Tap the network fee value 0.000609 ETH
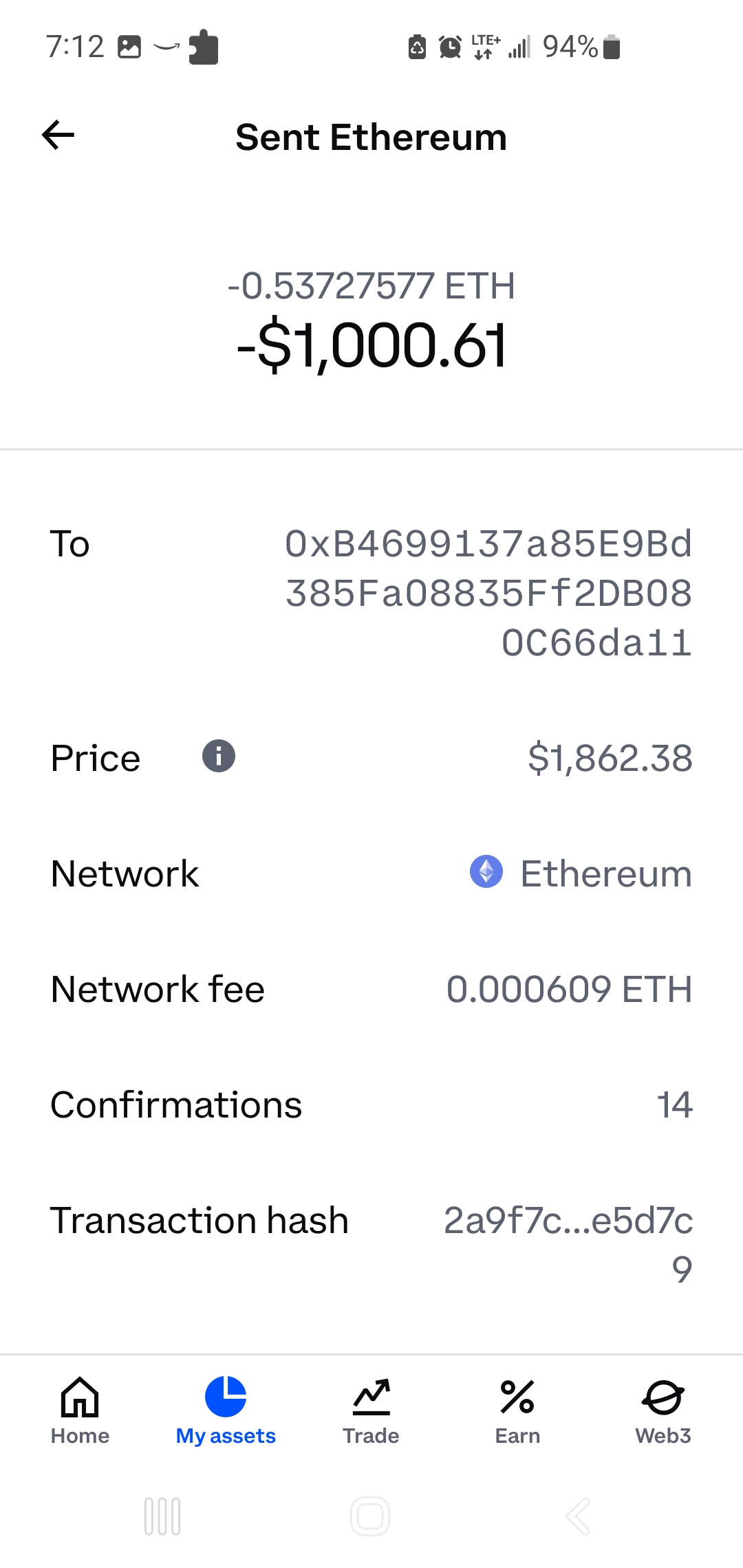The image size is (743, 1568). 569,989
